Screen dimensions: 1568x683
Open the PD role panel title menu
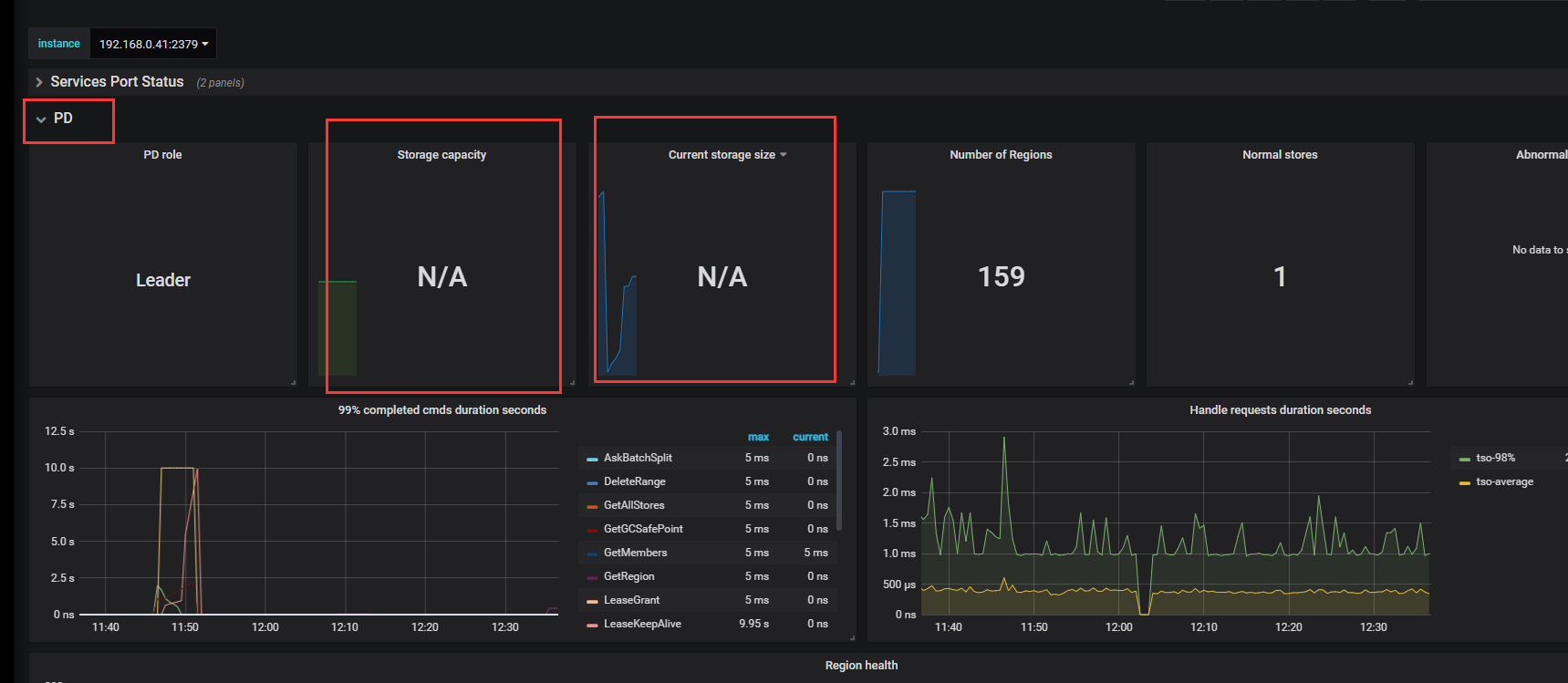pos(162,155)
